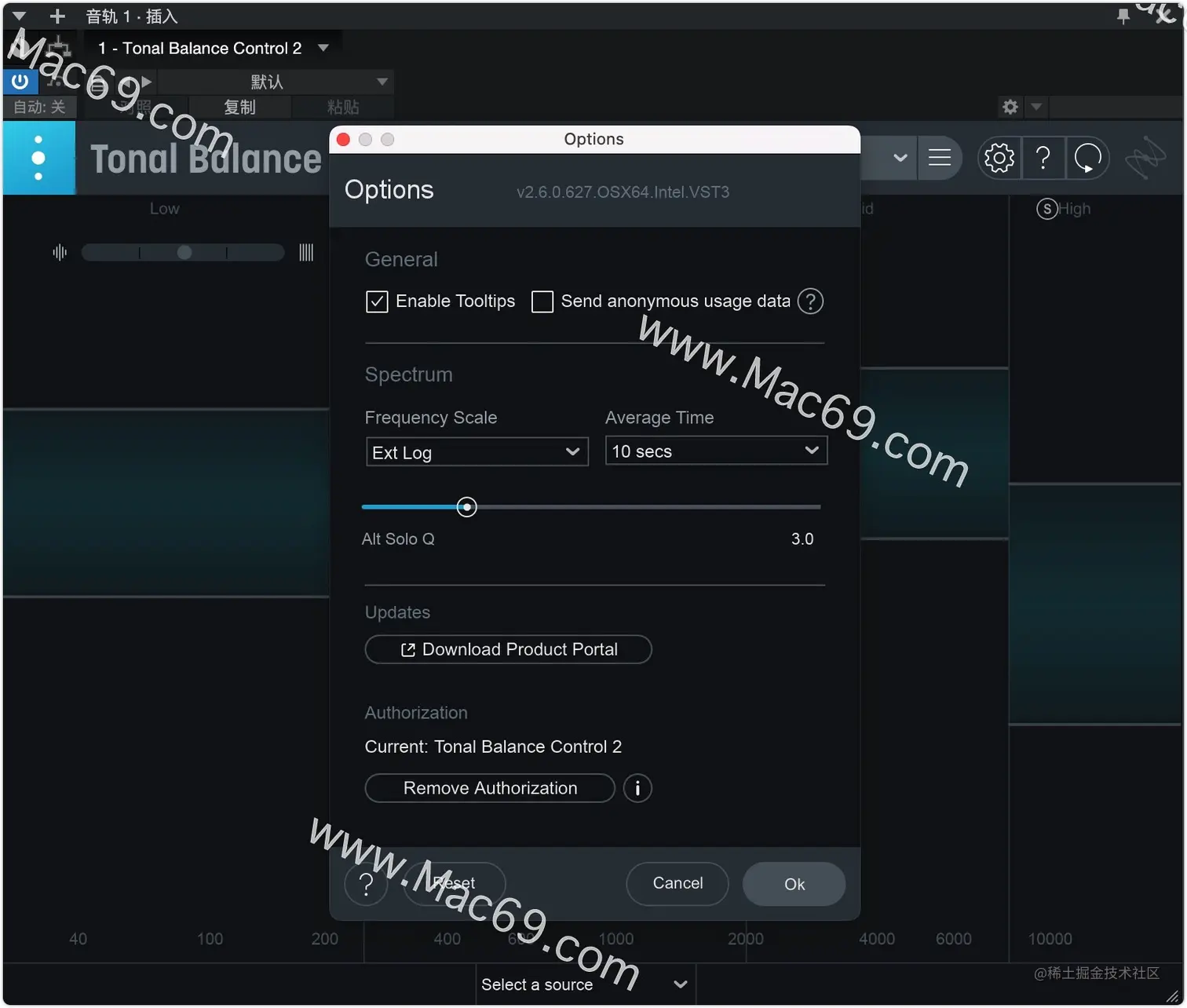
Task: Open the 默认 preset dropdown
Action: [275, 82]
